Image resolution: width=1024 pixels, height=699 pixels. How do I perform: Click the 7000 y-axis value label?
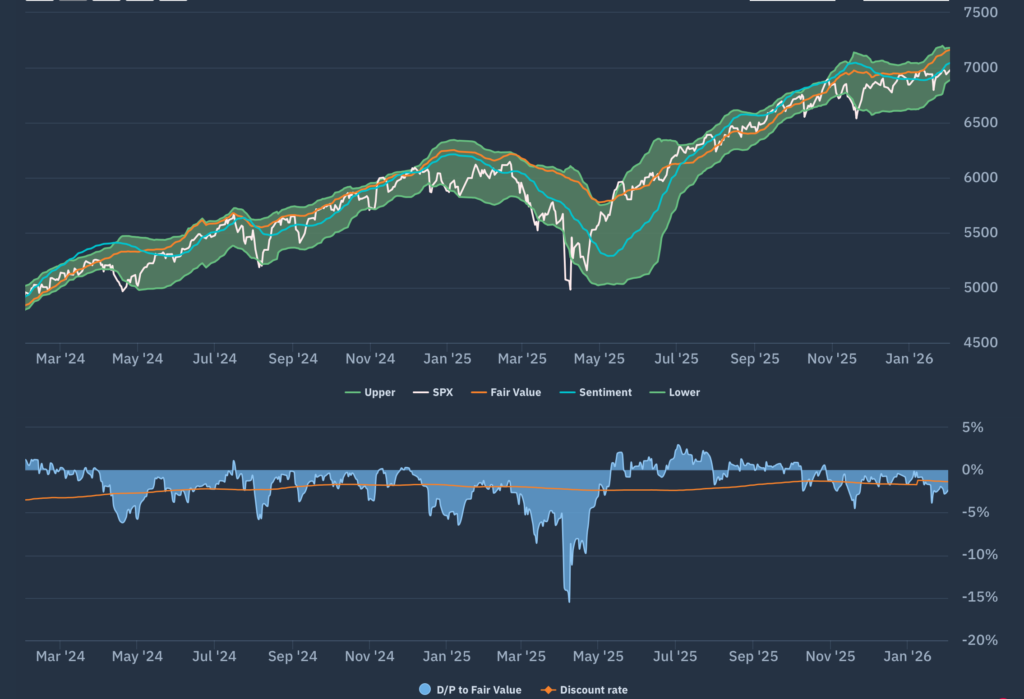point(980,68)
